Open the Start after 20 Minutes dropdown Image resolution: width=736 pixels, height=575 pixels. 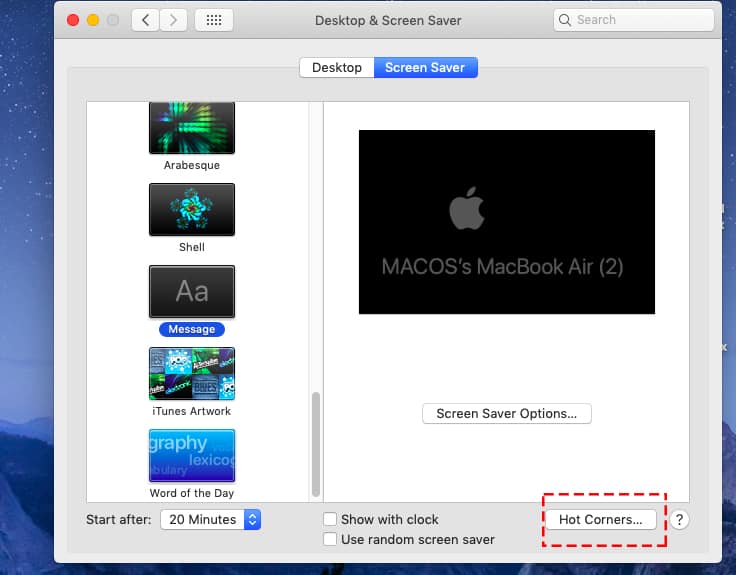tap(210, 519)
